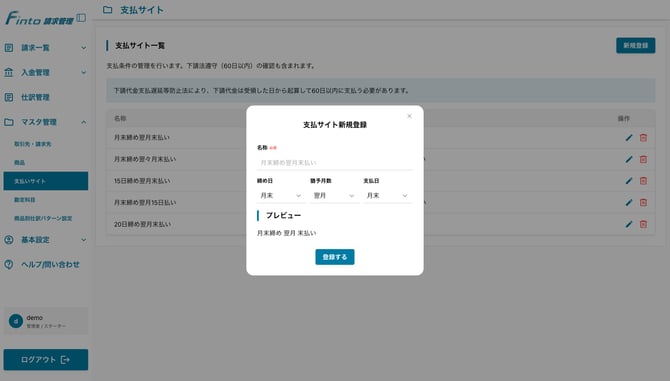
Task: Edit the 月末締め翌月15日払い row with the pencil icon
Action: click(629, 202)
